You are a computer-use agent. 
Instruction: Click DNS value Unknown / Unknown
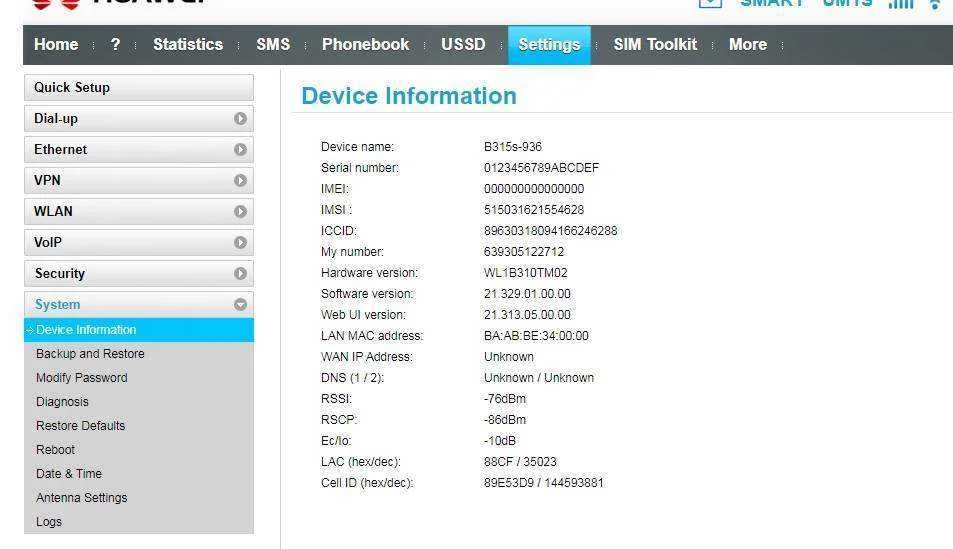click(x=538, y=378)
